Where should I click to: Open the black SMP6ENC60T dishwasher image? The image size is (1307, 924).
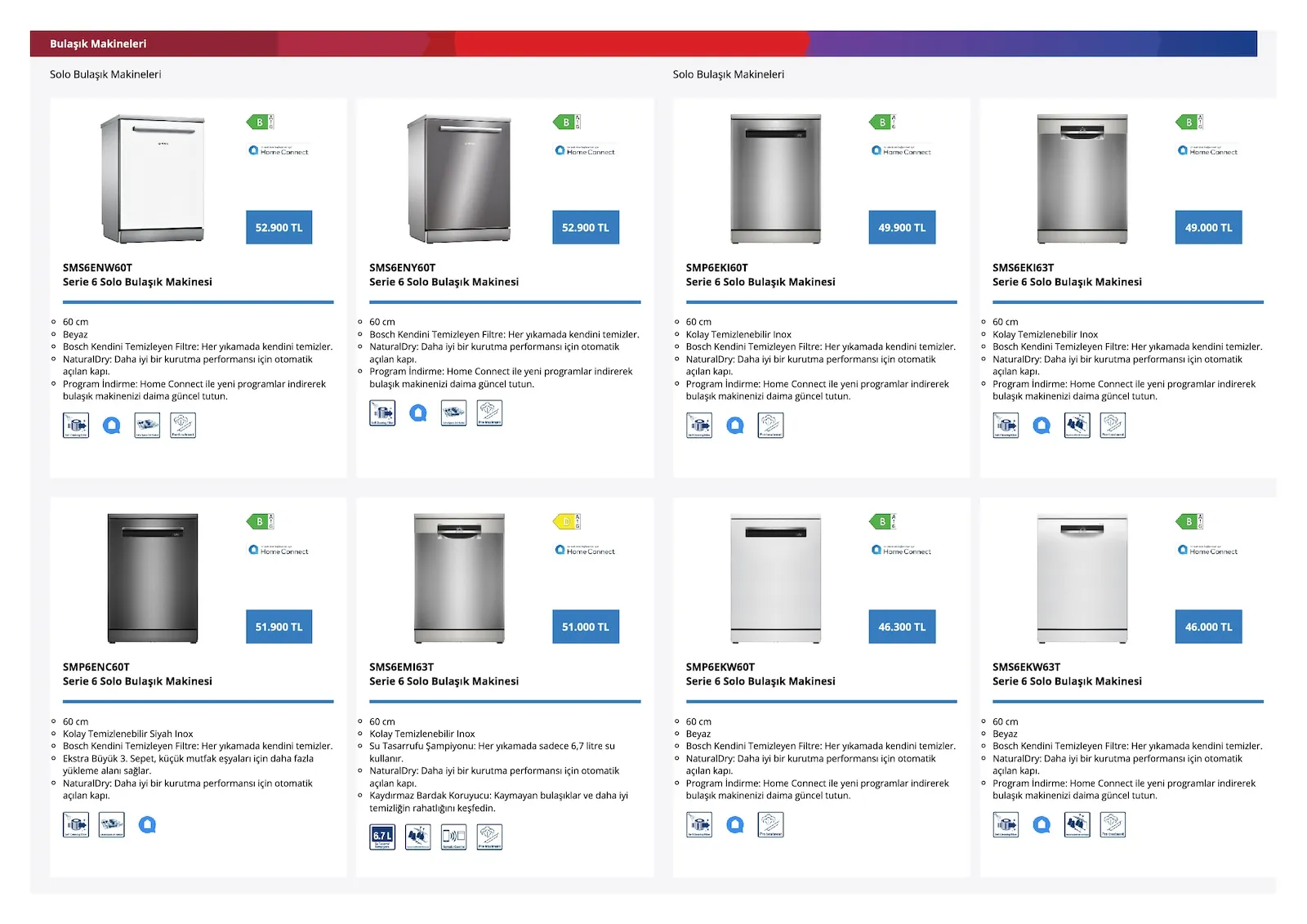coord(153,578)
